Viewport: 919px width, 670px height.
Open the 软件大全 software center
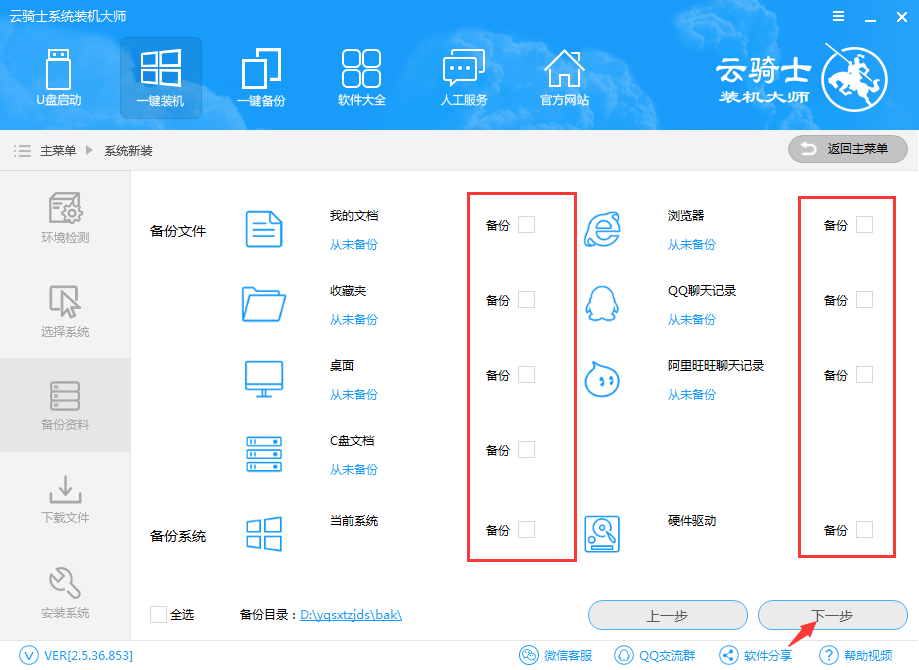coord(362,78)
